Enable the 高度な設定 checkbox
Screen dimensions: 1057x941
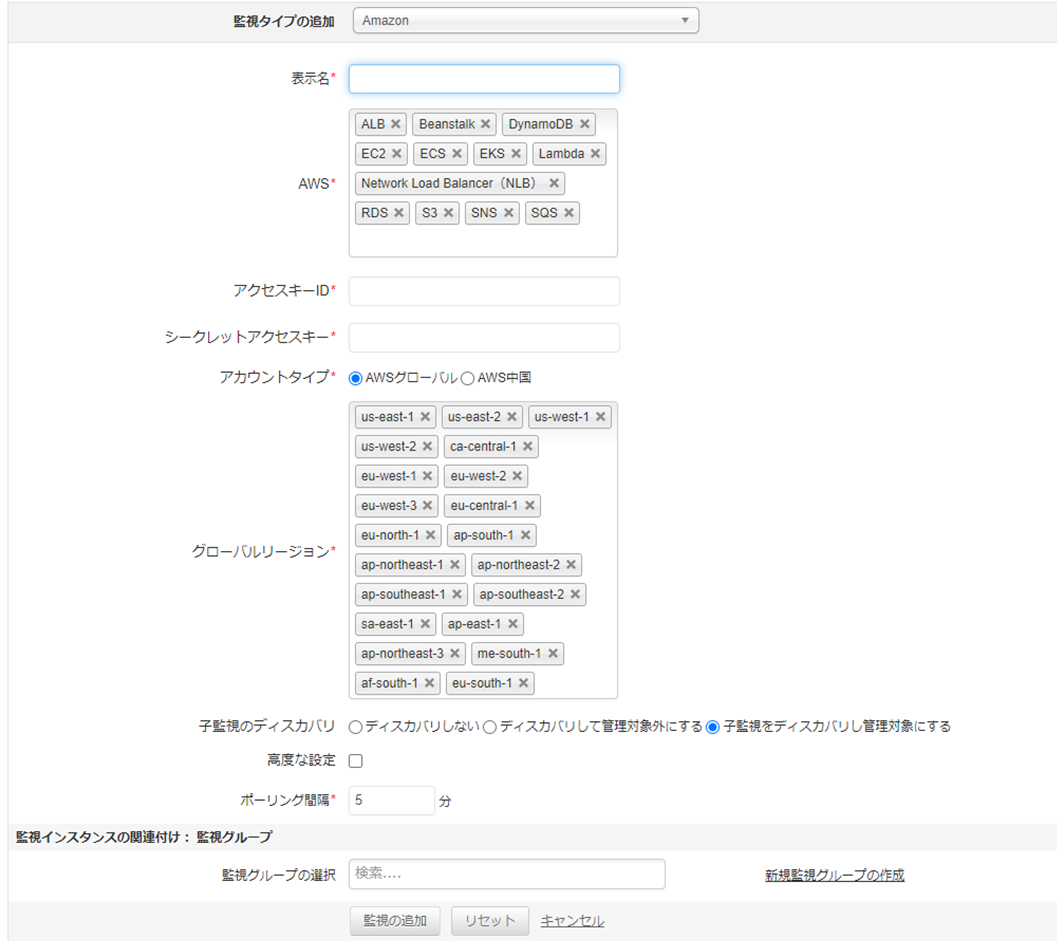pos(355,761)
